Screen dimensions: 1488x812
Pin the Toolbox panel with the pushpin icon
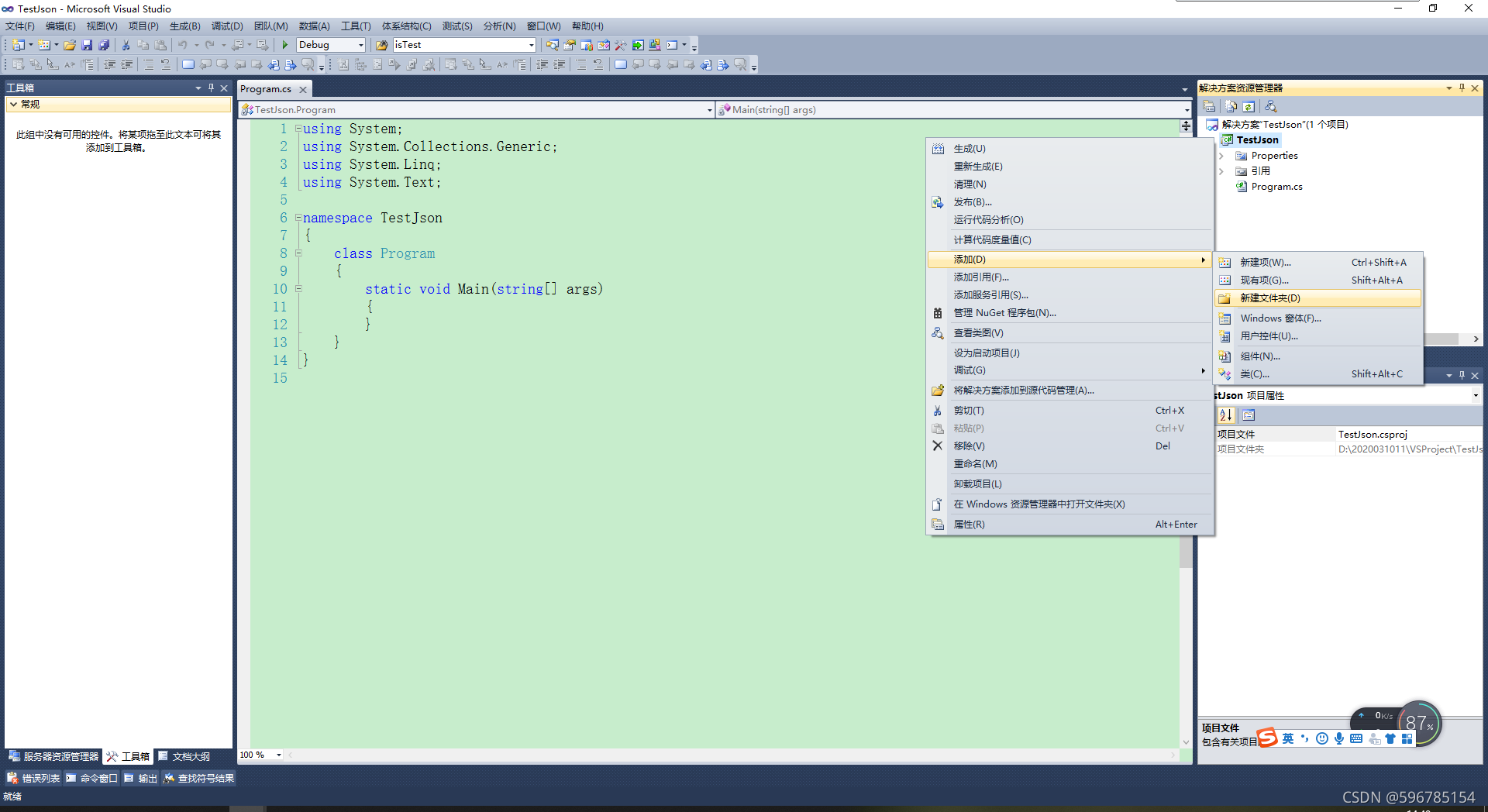click(x=211, y=88)
